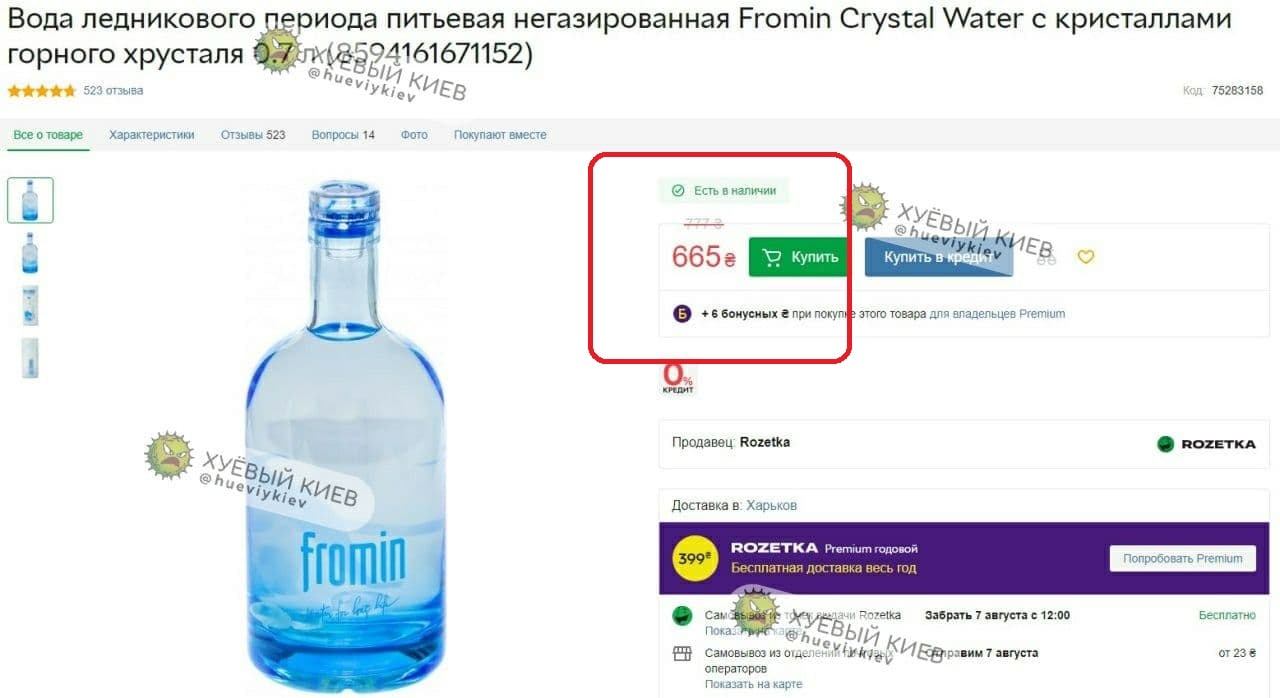The width and height of the screenshot is (1280, 698).
Task: Click the green Rozetka pickup point icon
Action: click(682, 616)
